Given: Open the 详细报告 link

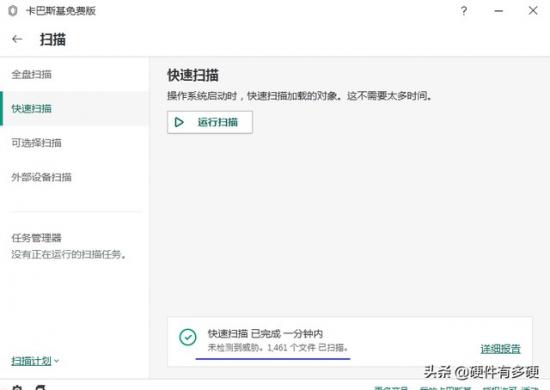Looking at the screenshot, I should pyautogui.click(x=501, y=349).
